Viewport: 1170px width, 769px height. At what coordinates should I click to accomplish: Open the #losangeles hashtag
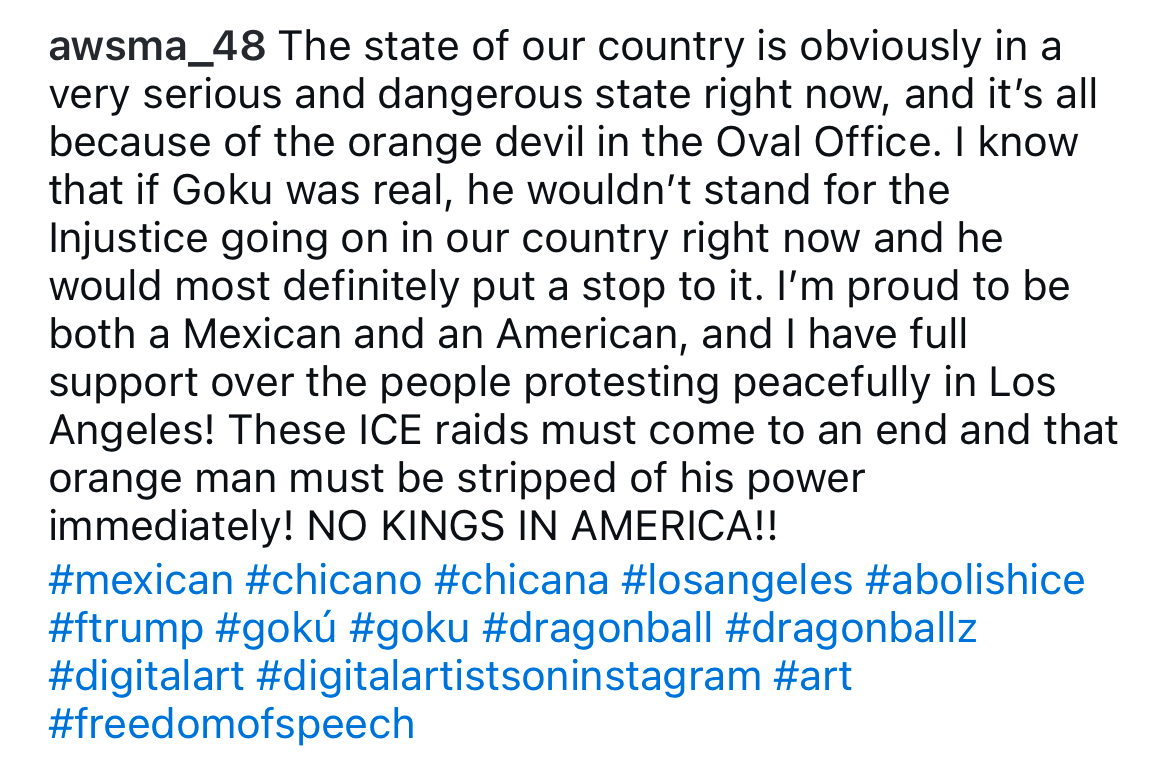pos(736,580)
